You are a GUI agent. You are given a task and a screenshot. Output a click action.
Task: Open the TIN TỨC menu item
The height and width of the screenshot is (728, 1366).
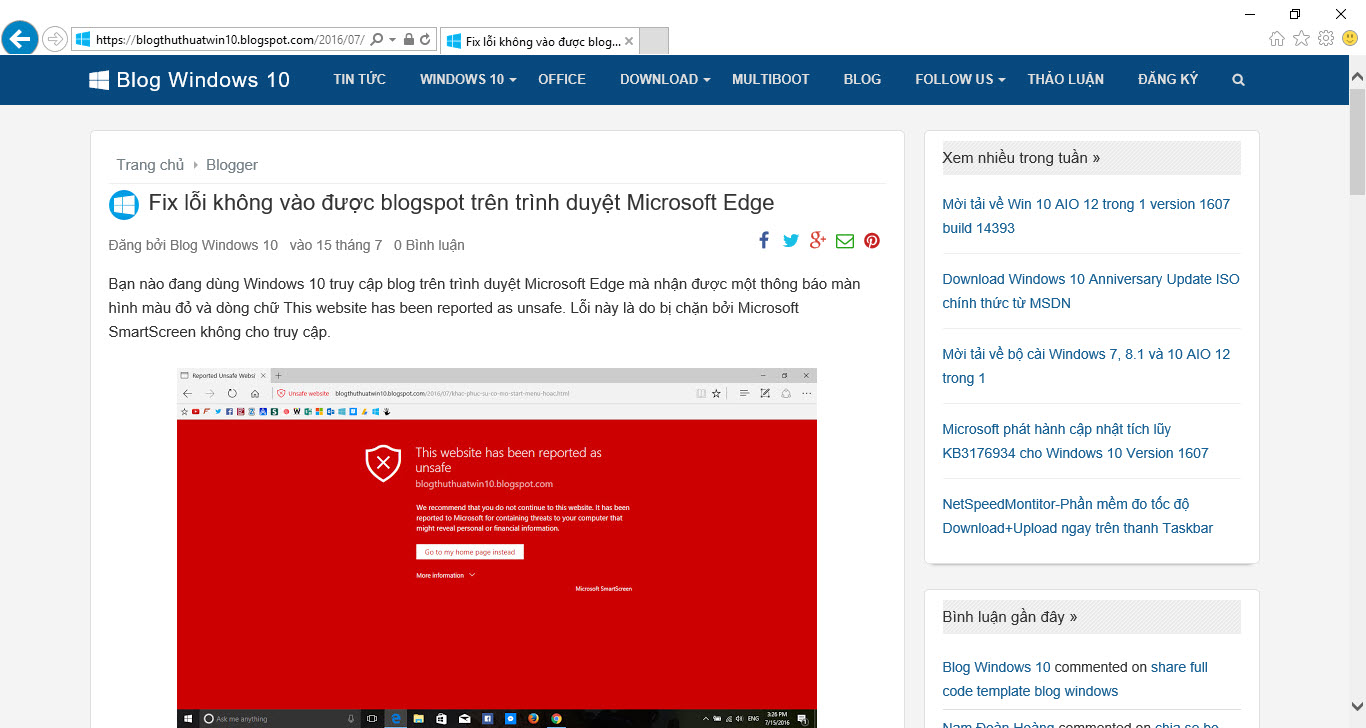pos(360,79)
